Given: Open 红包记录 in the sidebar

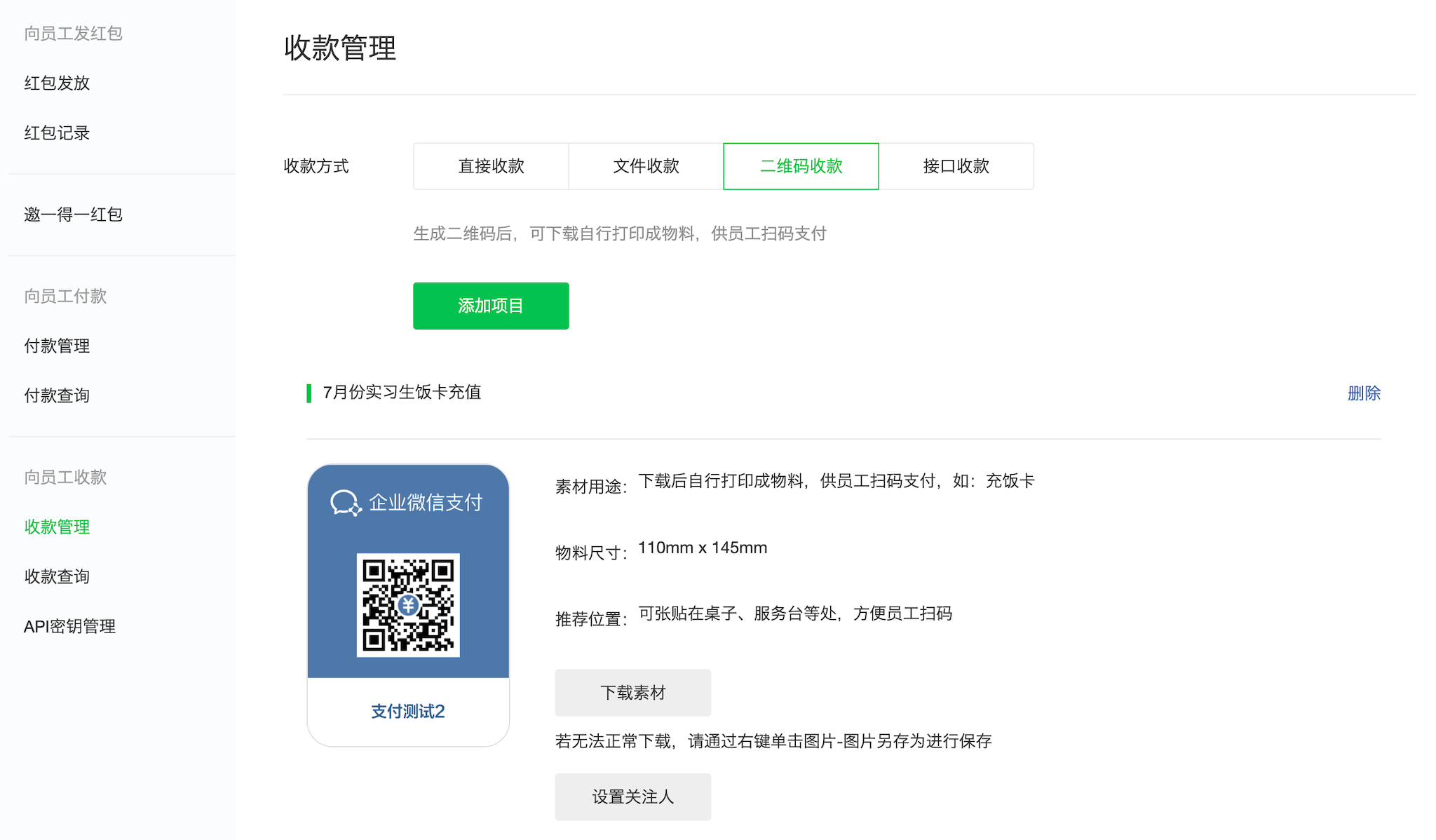Looking at the screenshot, I should [x=57, y=133].
